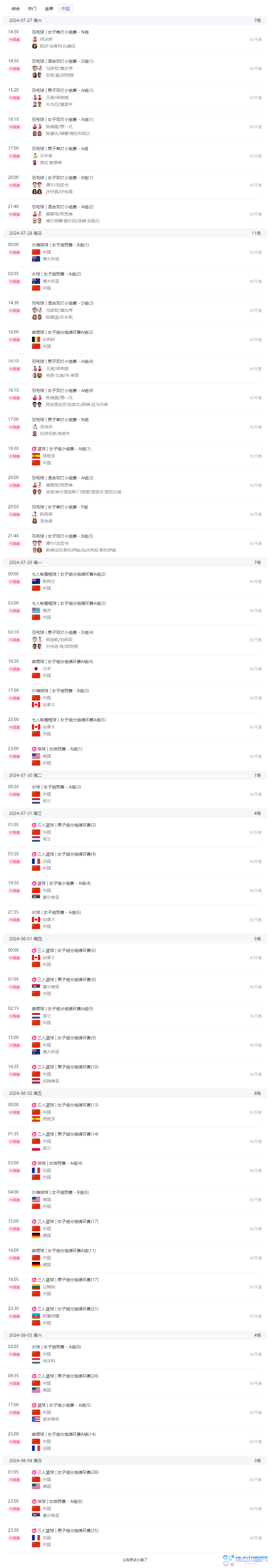Click the Serbia flag in 篮球 A组(4) match
This screenshot has width=275, height=1568.
pyautogui.click(x=36, y=897)
